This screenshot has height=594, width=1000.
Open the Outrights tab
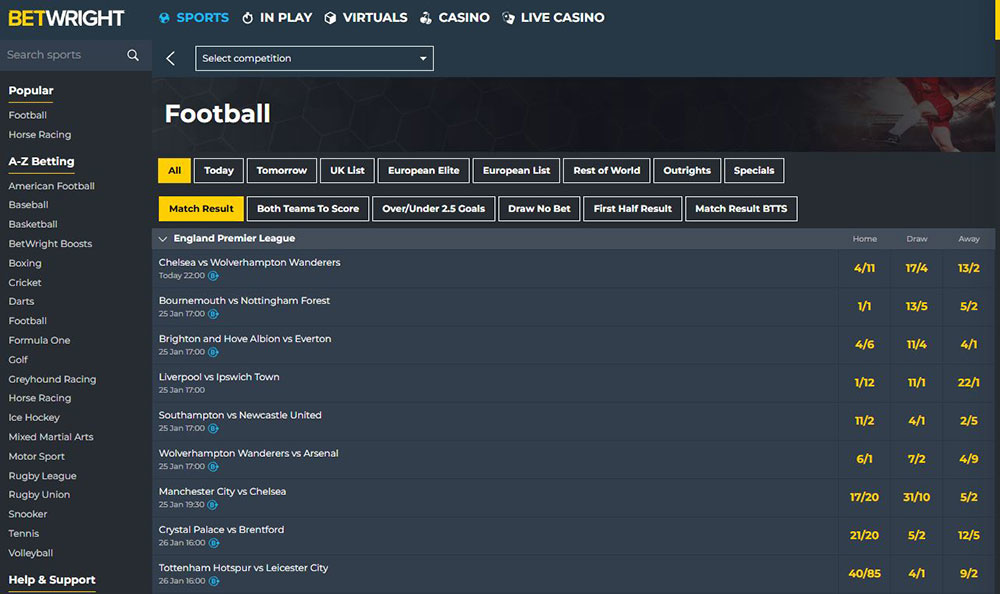pyautogui.click(x=687, y=170)
